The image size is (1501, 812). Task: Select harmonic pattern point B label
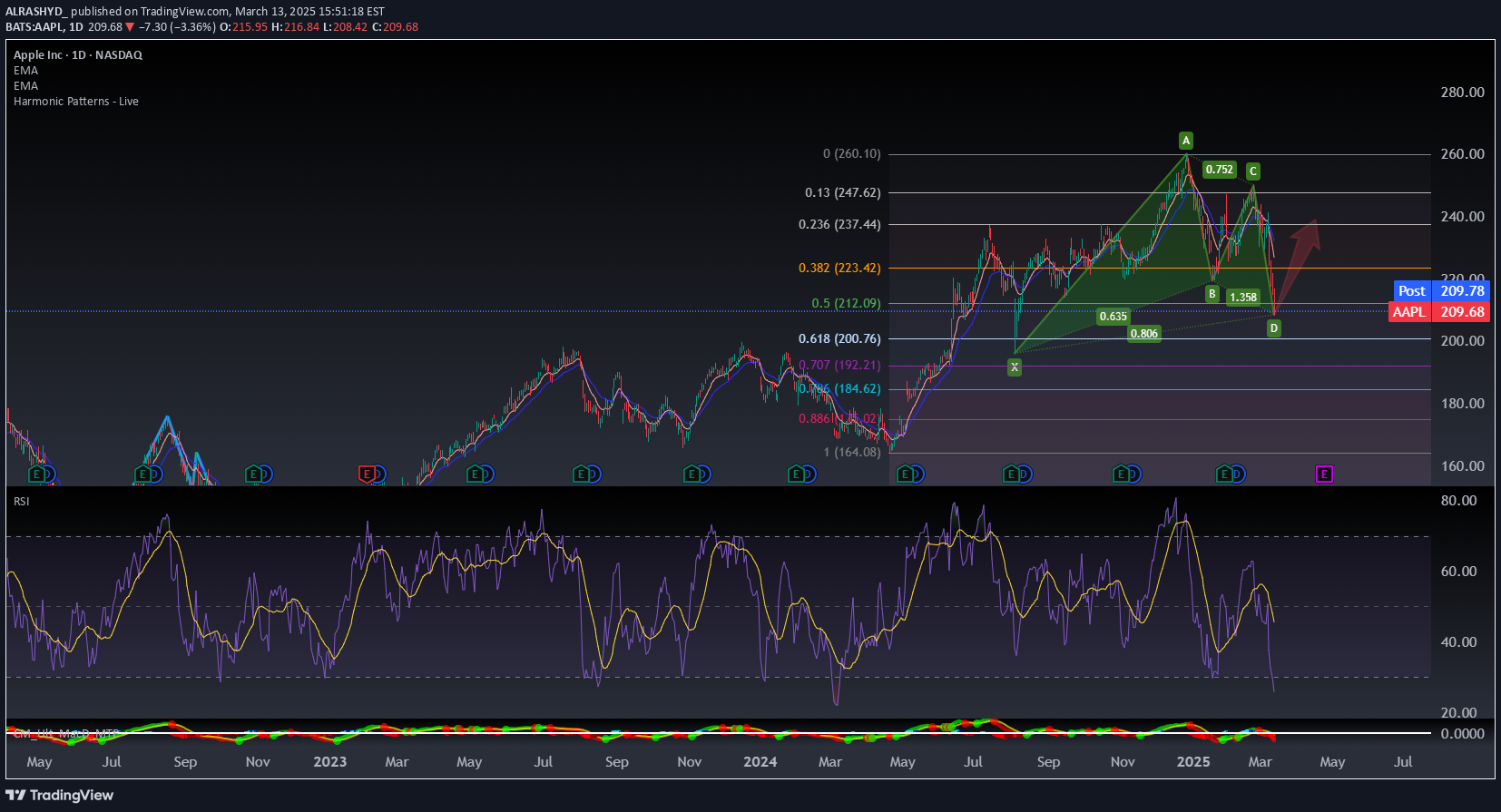click(1212, 294)
